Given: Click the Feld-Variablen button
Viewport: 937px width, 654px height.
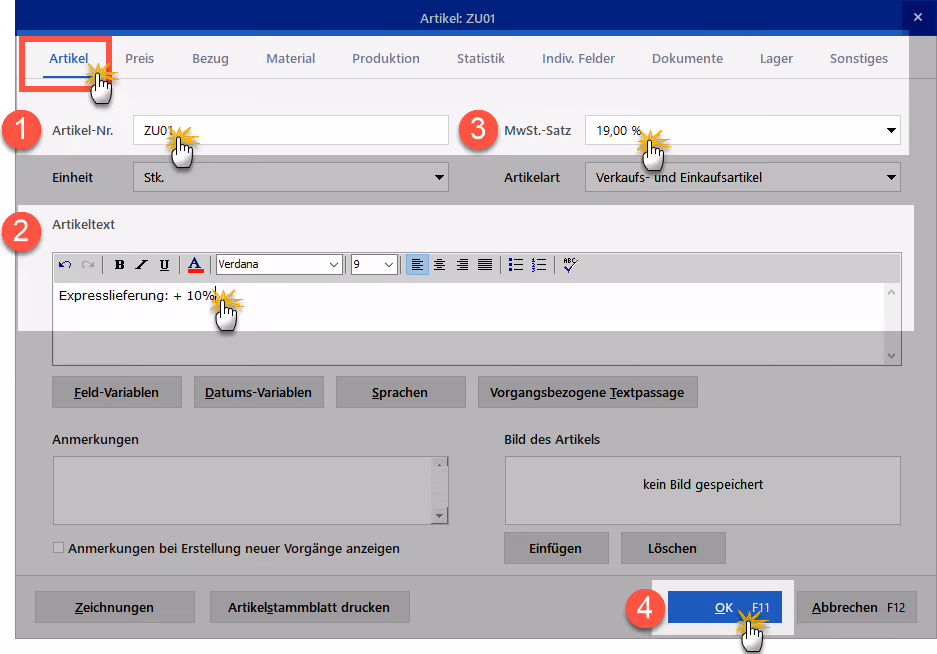Looking at the screenshot, I should coord(117,392).
